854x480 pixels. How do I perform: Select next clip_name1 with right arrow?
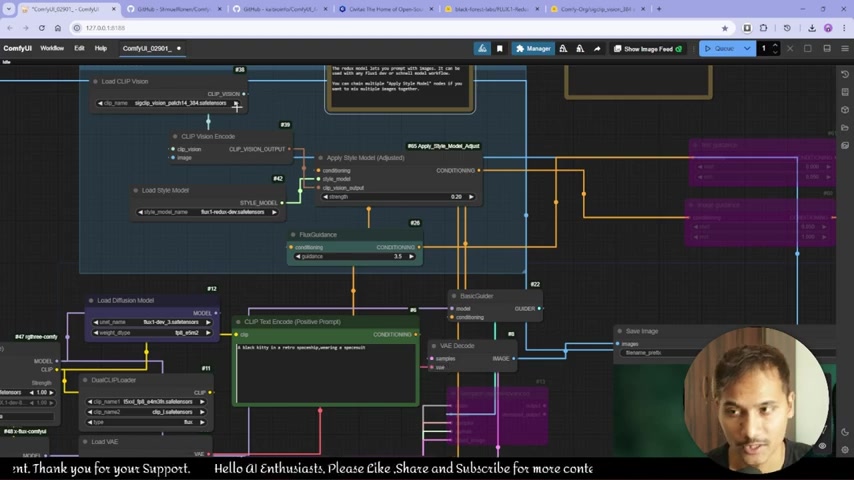(202, 402)
